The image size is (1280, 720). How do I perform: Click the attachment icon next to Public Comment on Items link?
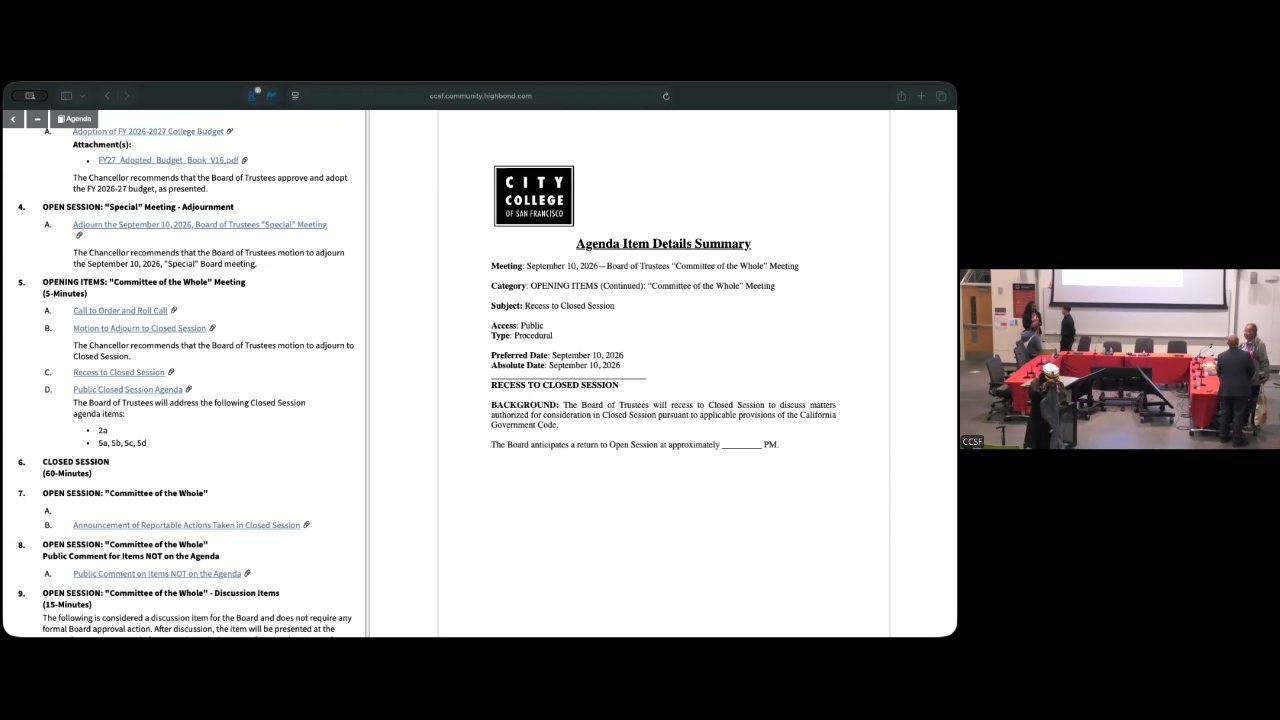[x=247, y=574]
